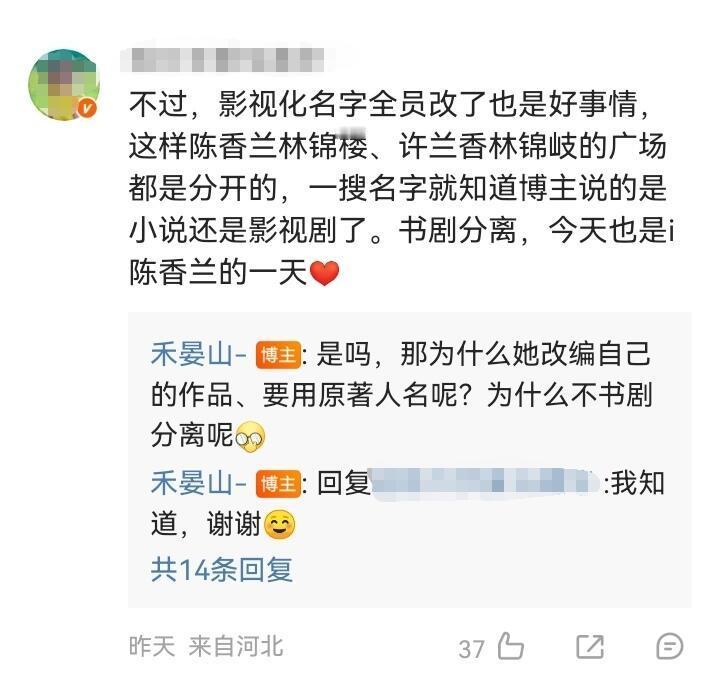
Task: Open the commenter's pixelated avatar
Action: coord(63,84)
